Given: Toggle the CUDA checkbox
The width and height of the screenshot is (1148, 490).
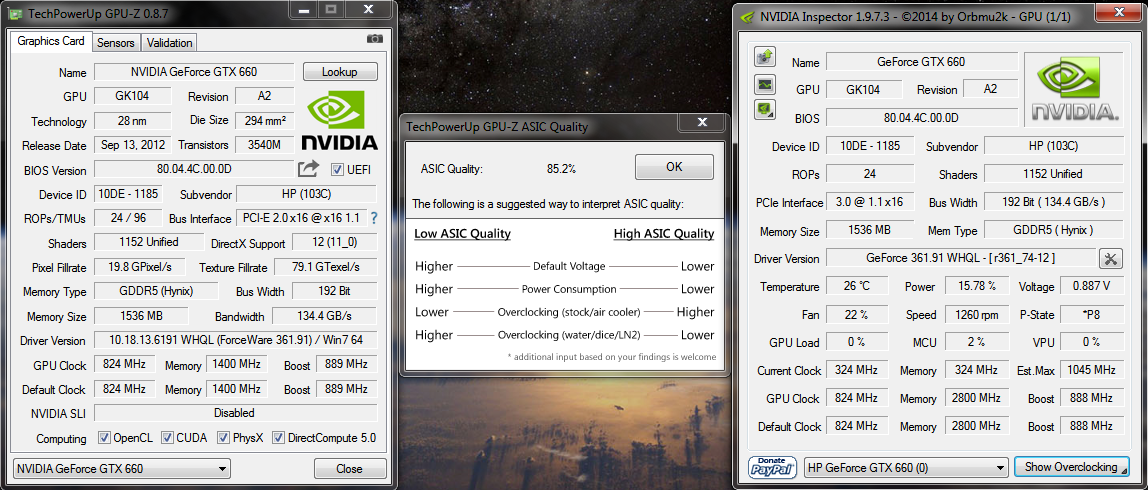Looking at the screenshot, I should click(168, 438).
